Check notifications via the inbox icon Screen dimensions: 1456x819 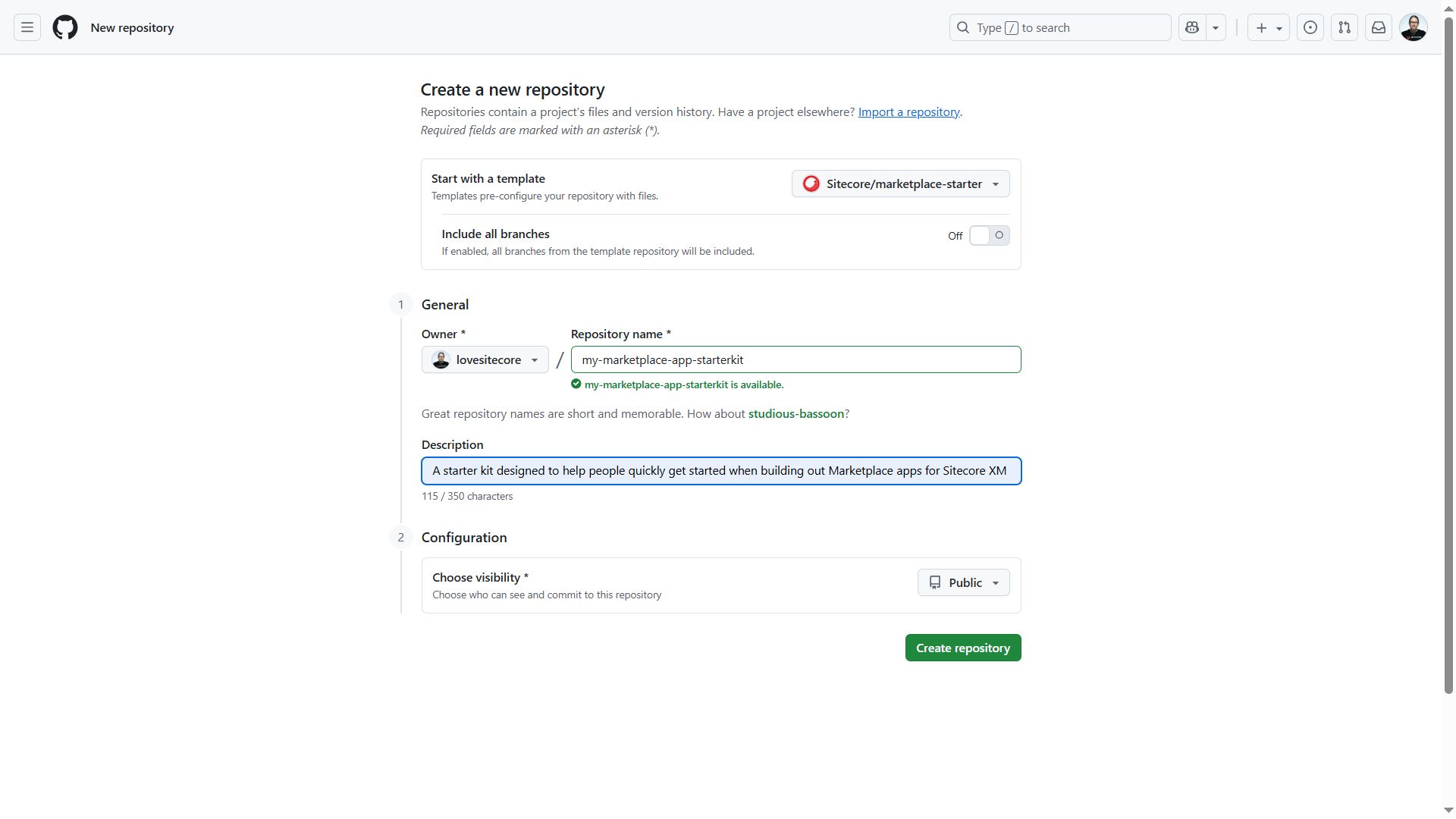click(x=1379, y=27)
